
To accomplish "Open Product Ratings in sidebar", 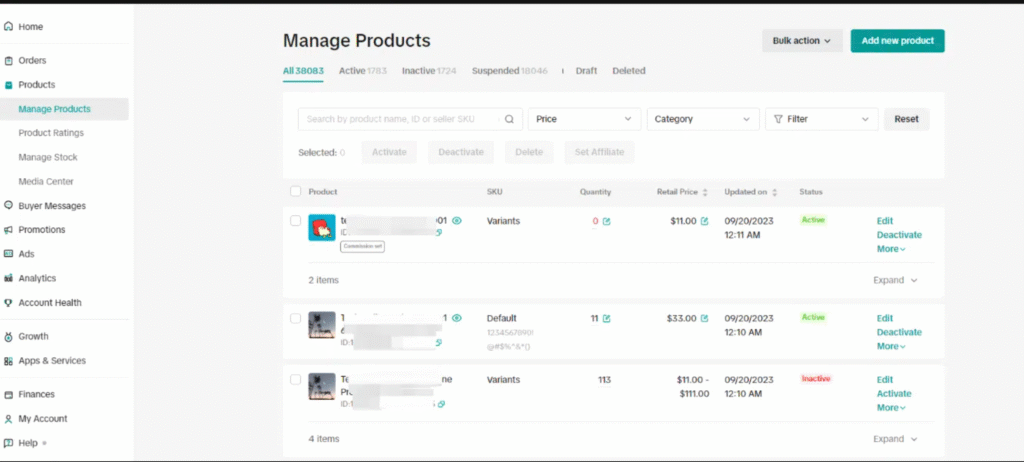I will (51, 133).
